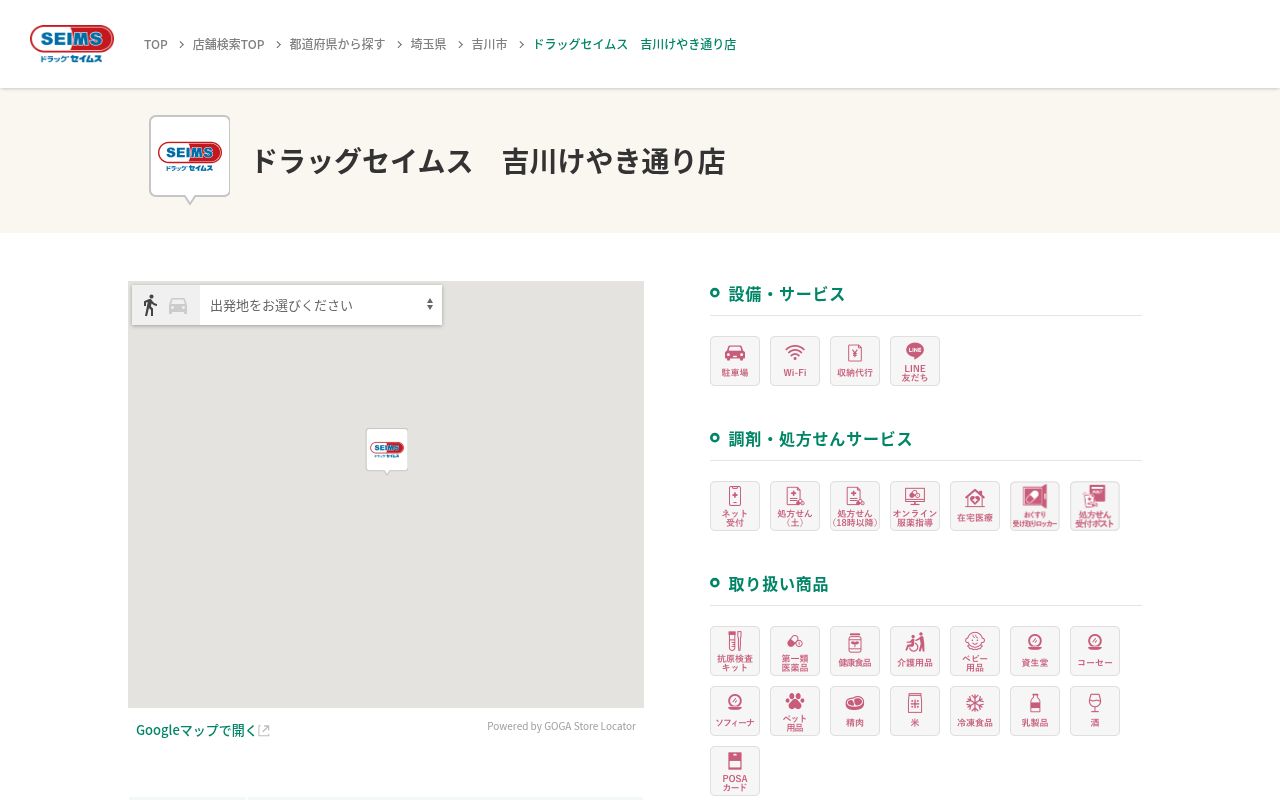The image size is (1280, 800).
Task: Click the LINE友だち icon
Action: pos(915,361)
